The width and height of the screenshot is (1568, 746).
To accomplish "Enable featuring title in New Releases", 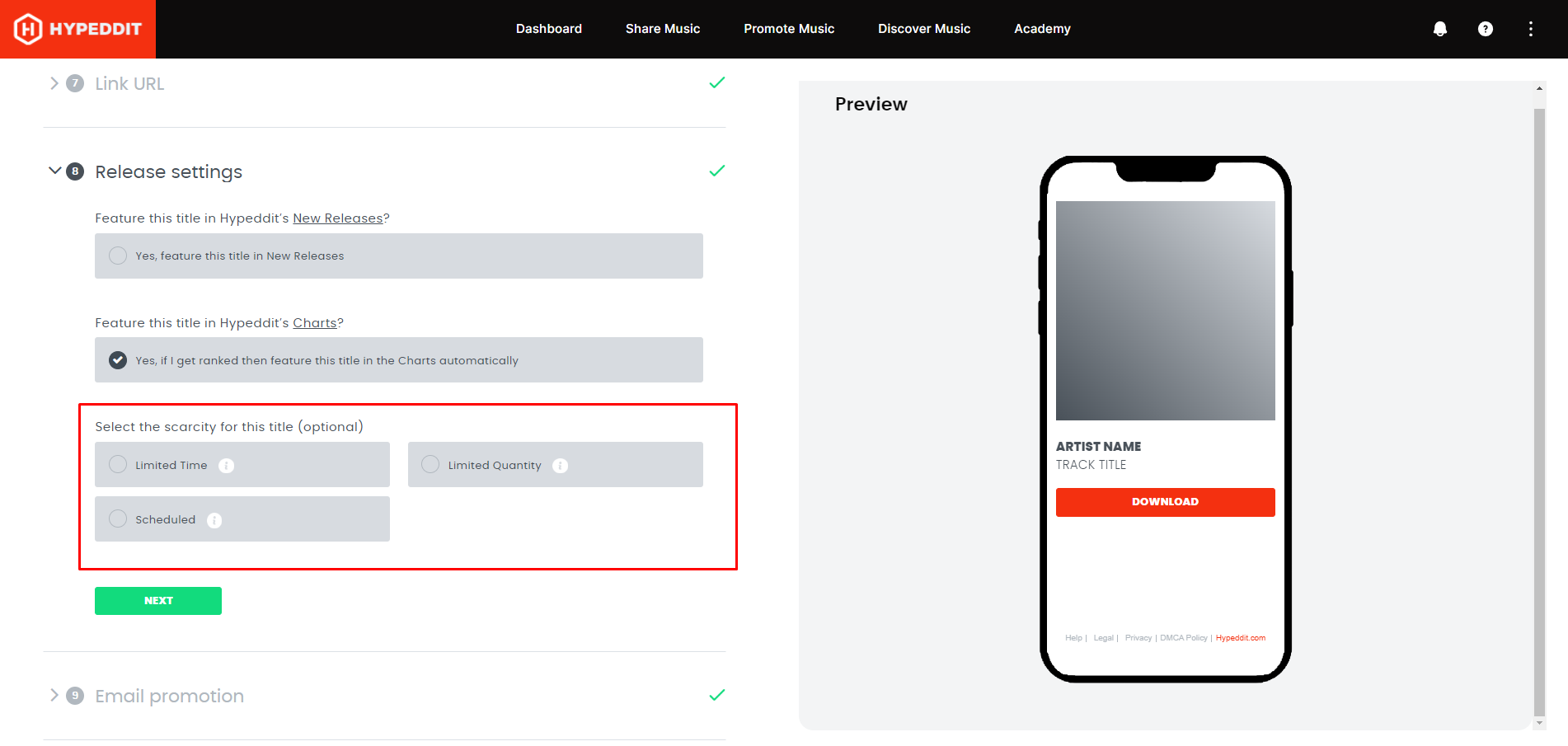I will 118,256.
